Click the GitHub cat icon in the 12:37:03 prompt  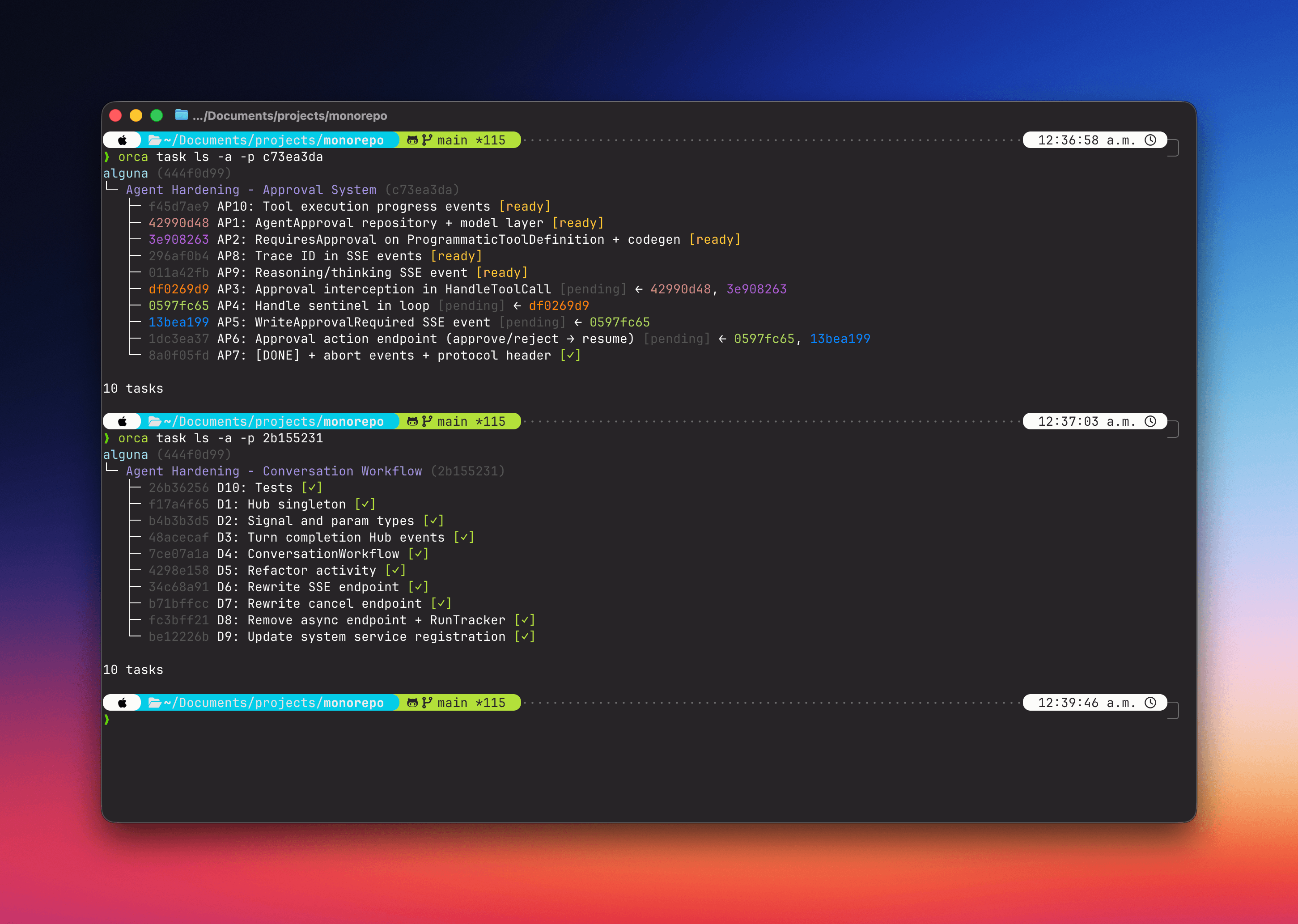pos(412,422)
